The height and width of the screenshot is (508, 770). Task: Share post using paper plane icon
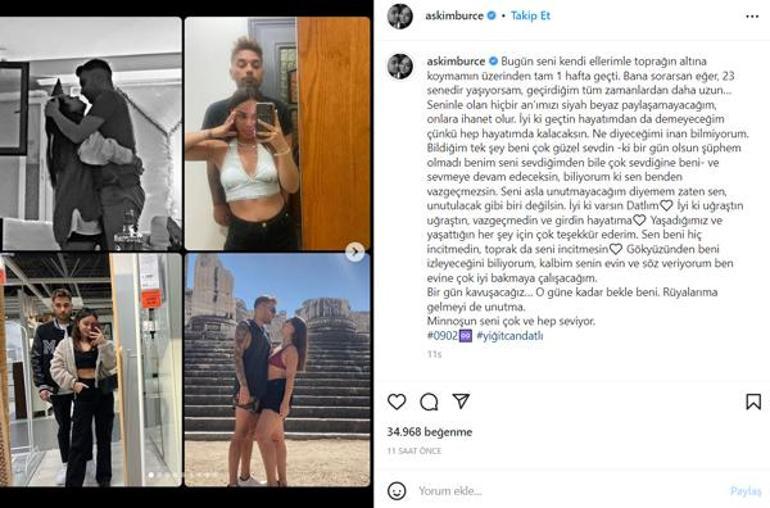(x=461, y=401)
